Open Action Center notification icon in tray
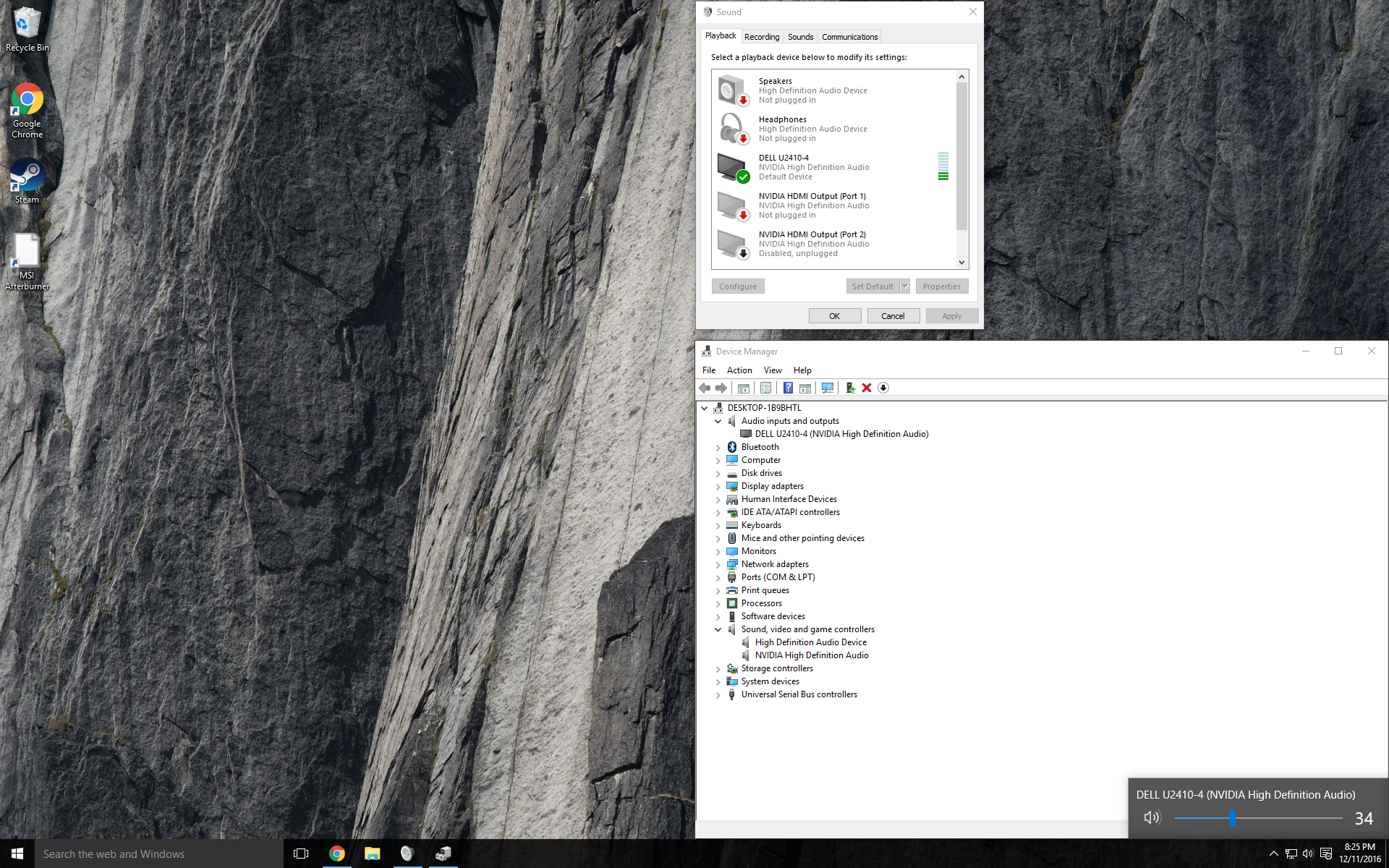 pyautogui.click(x=1326, y=854)
